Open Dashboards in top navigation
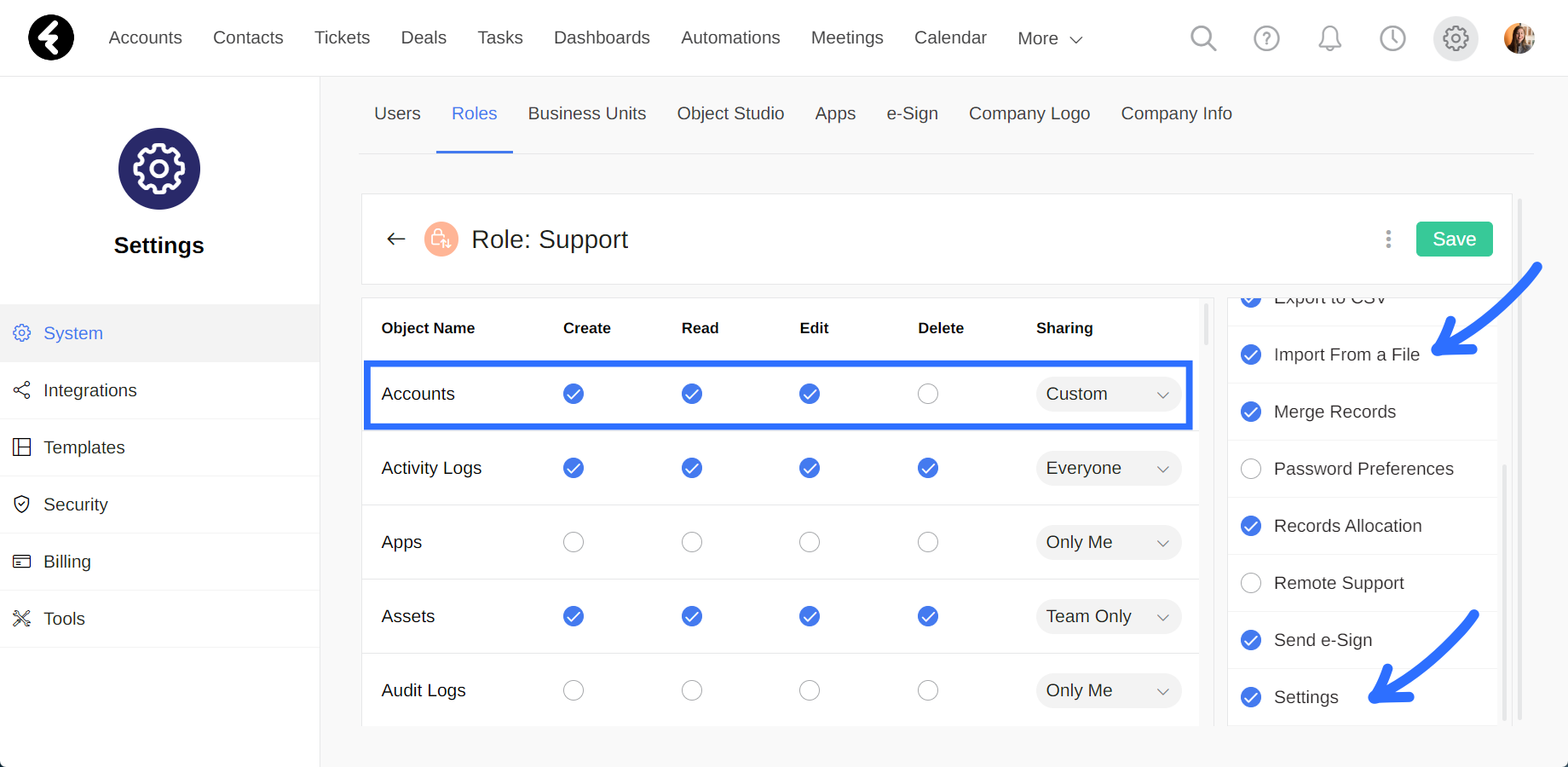1568x767 pixels. (x=602, y=37)
